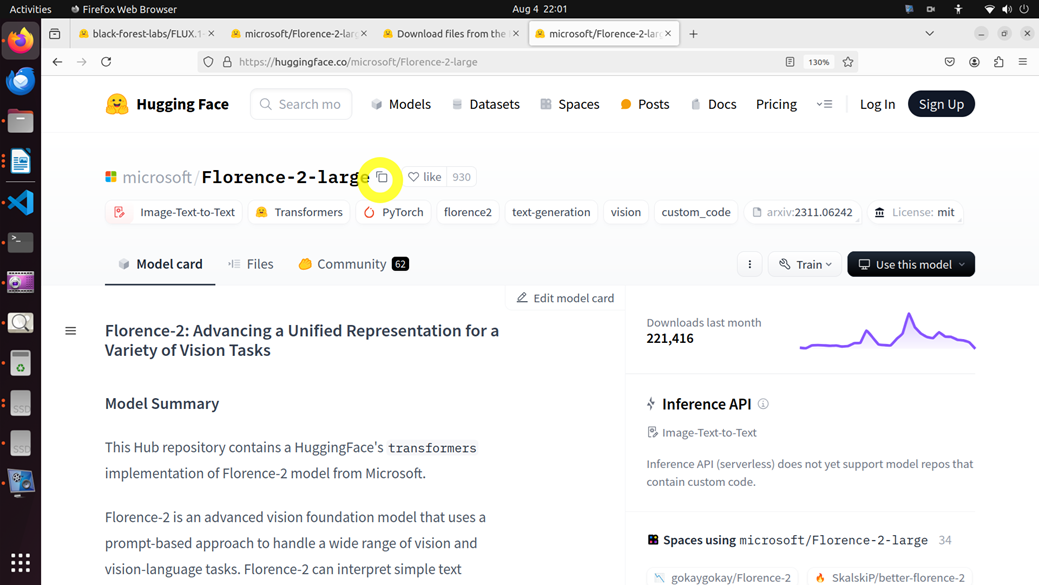Bookmark this page with the star icon
This screenshot has width=1039, height=585.
pos(848,62)
